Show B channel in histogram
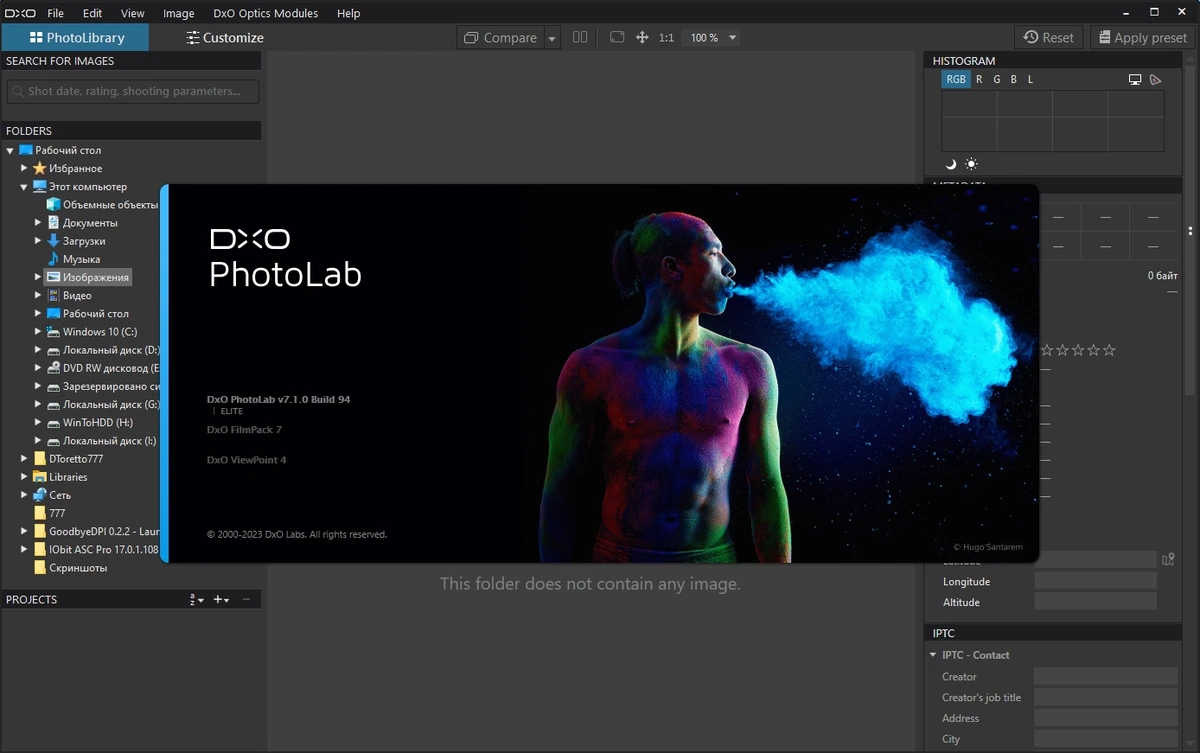The image size is (1200, 753). [x=1013, y=79]
